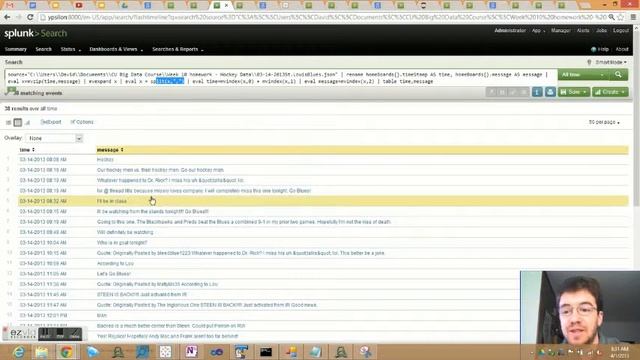Open File Explorer from the taskbar
This screenshot has height=360, width=640.
point(41,351)
